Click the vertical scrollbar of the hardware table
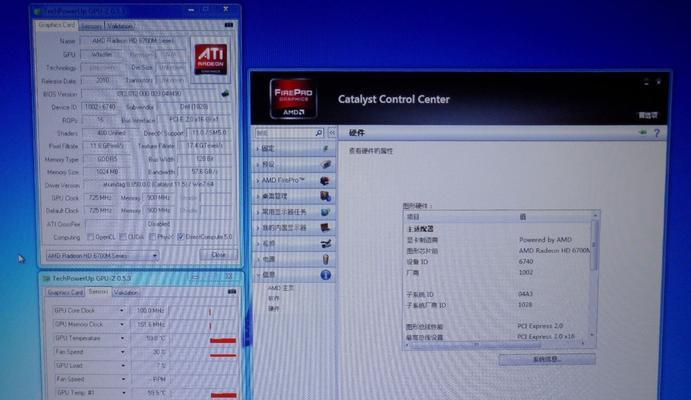Image resolution: width=691 pixels, height=400 pixels. point(594,245)
